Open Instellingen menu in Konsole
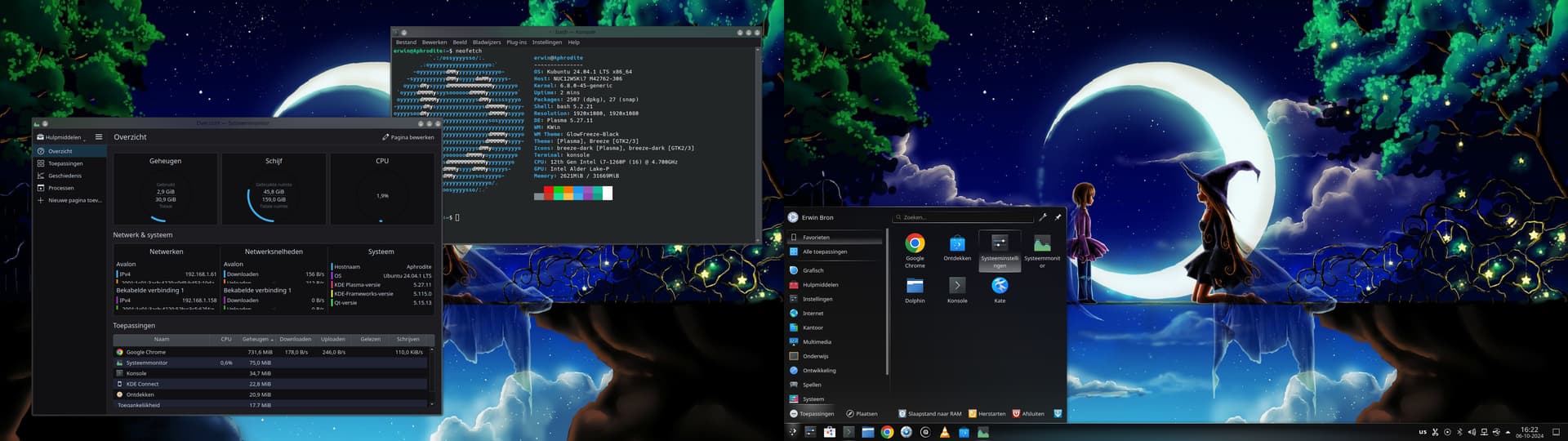This screenshot has width=1568, height=441. click(x=547, y=42)
